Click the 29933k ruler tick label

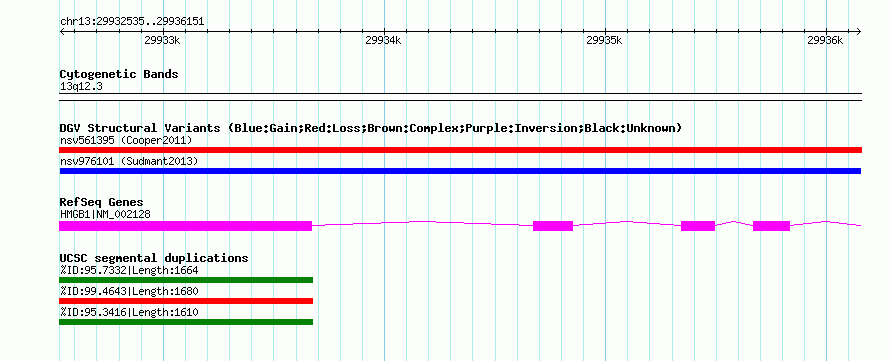pos(162,40)
